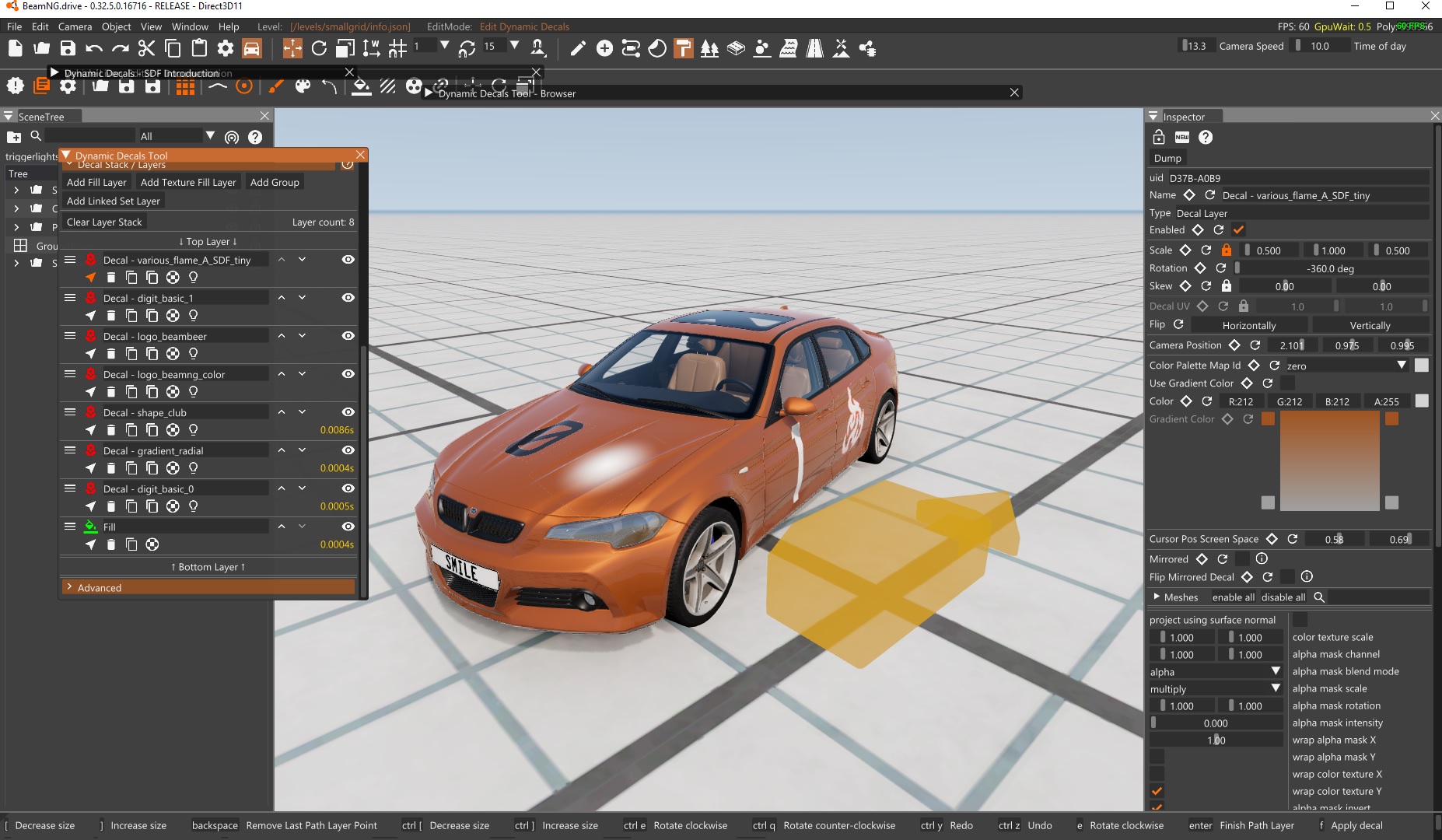Click the paint bucket fill icon
This screenshot has height=840, width=1442.
point(361,86)
